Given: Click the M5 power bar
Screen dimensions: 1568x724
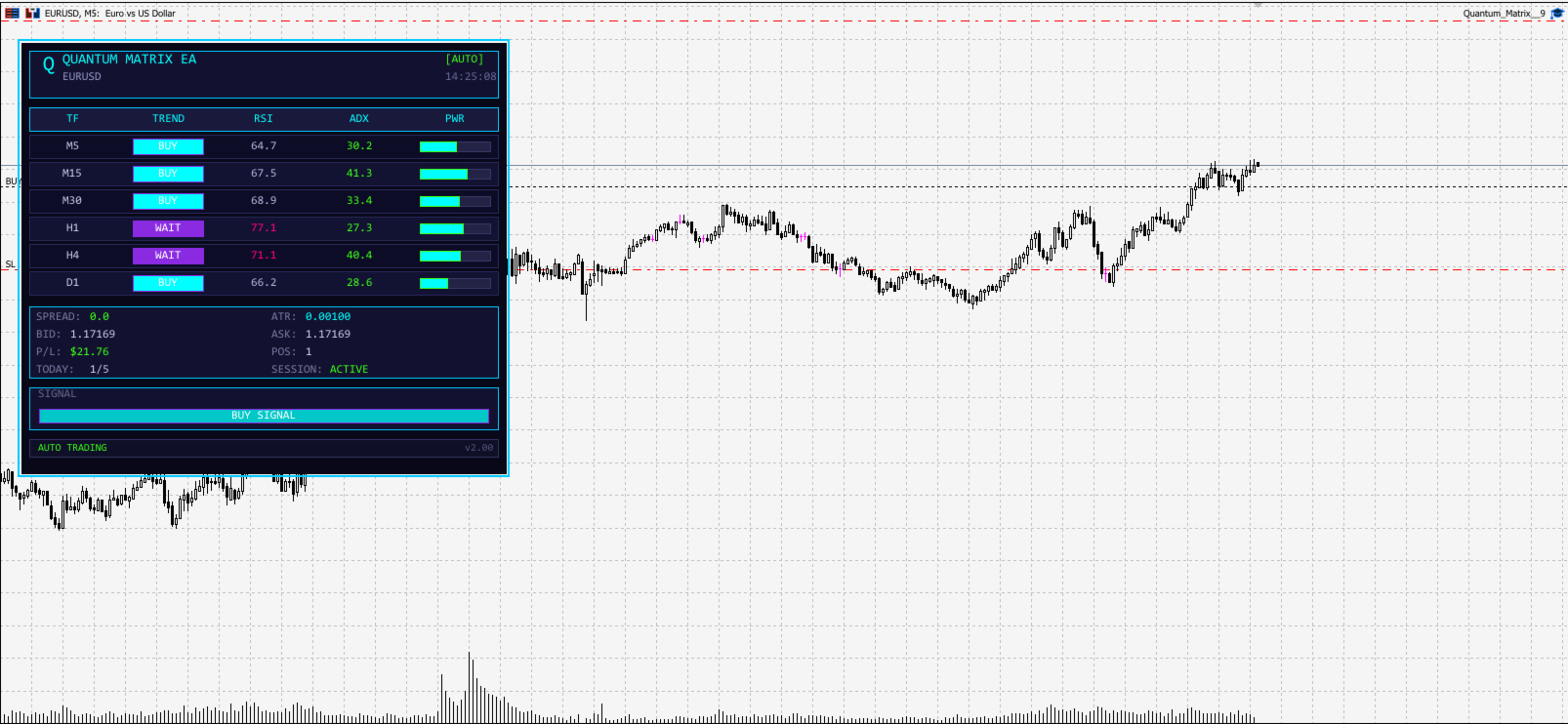Looking at the screenshot, I should click(455, 146).
